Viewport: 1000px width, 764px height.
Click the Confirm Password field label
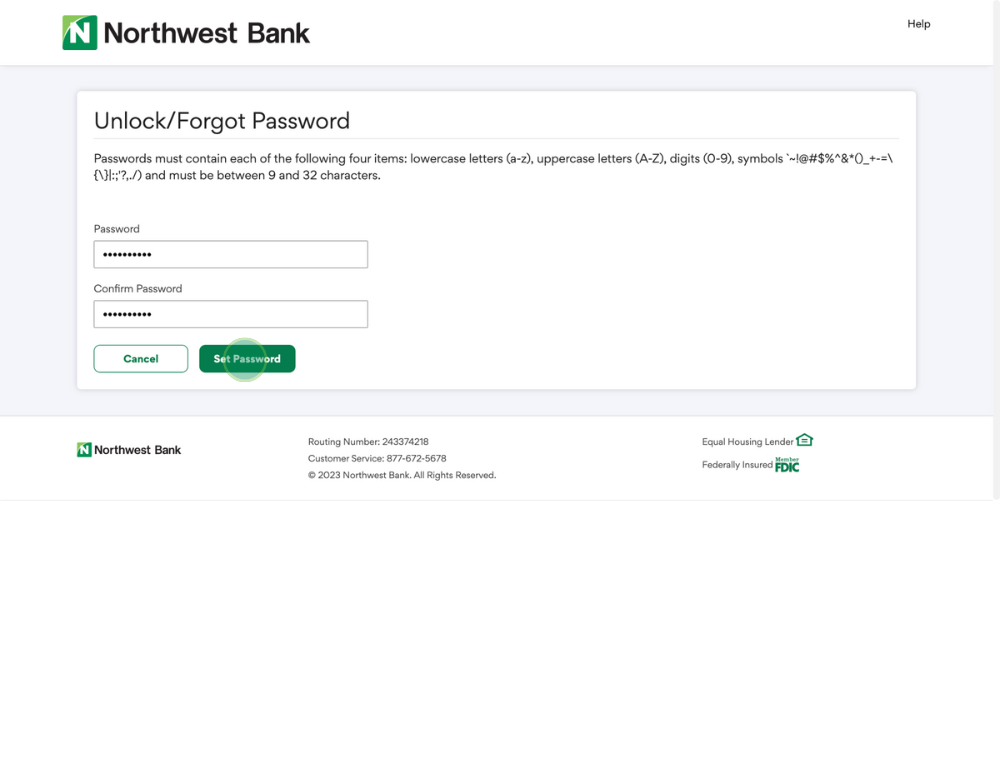pos(138,289)
